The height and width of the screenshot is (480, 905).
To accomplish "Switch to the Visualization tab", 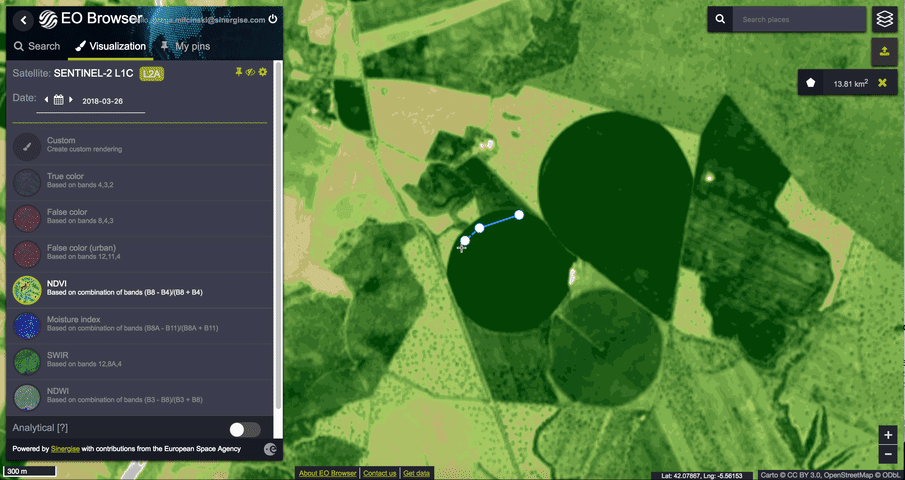I will coord(110,46).
